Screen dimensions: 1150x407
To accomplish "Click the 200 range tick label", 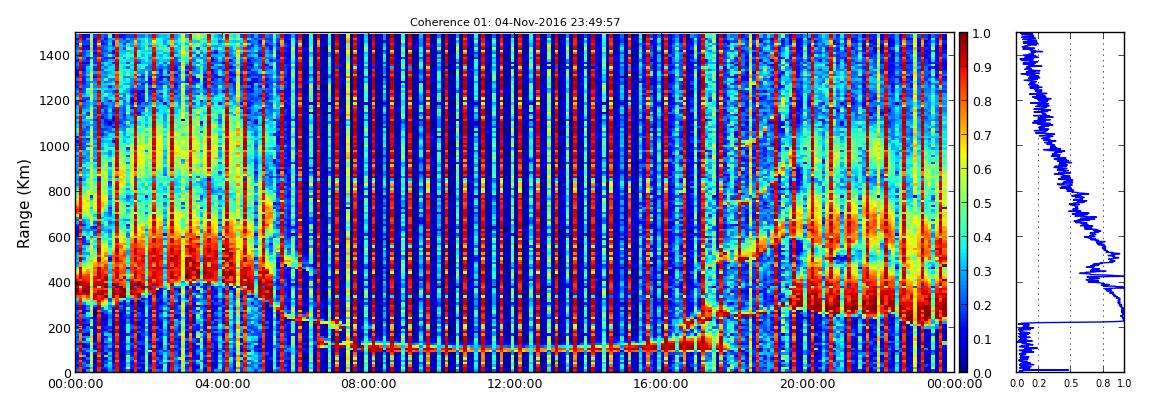I will pos(57,329).
